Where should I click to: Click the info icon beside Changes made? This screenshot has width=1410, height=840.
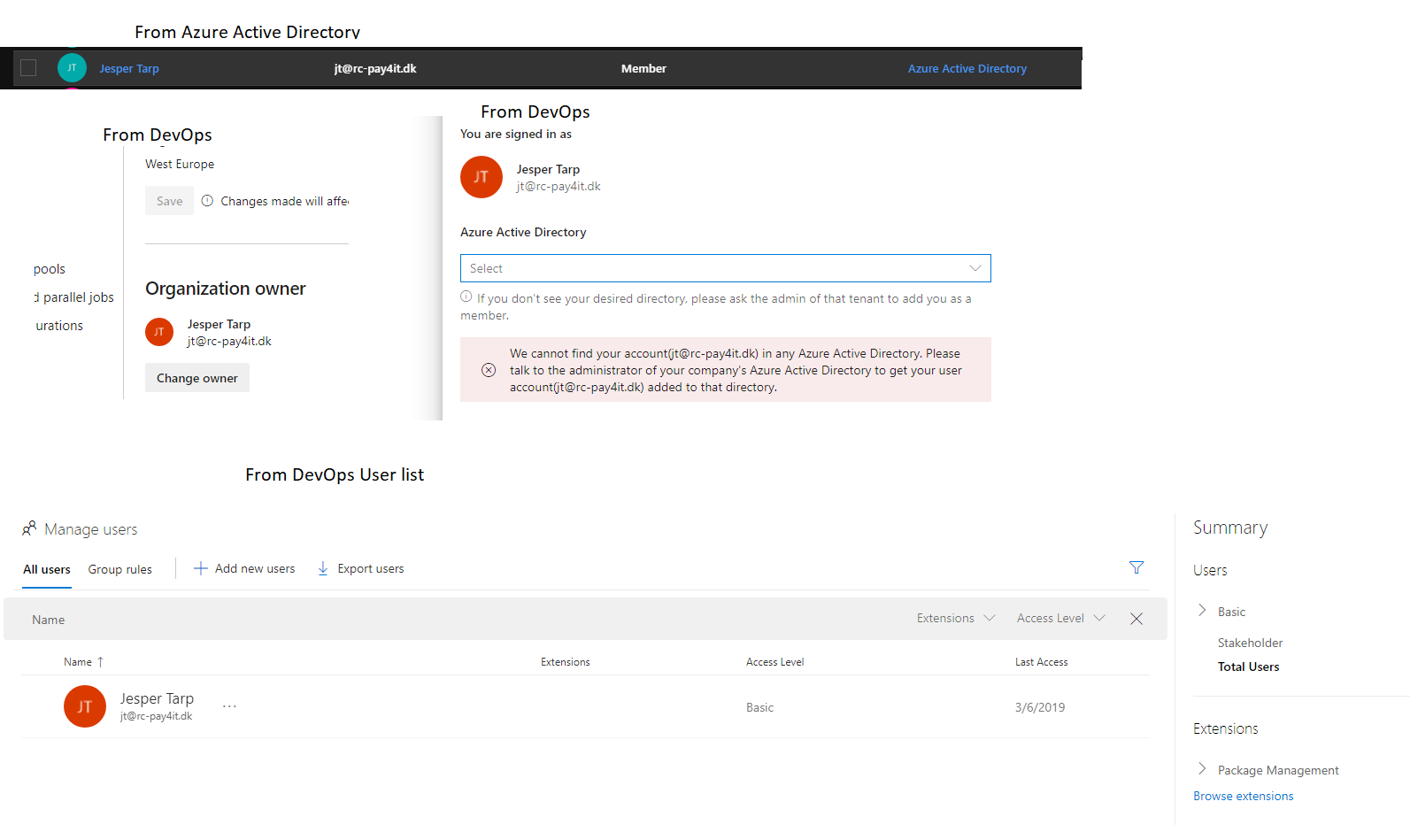pyautogui.click(x=207, y=201)
